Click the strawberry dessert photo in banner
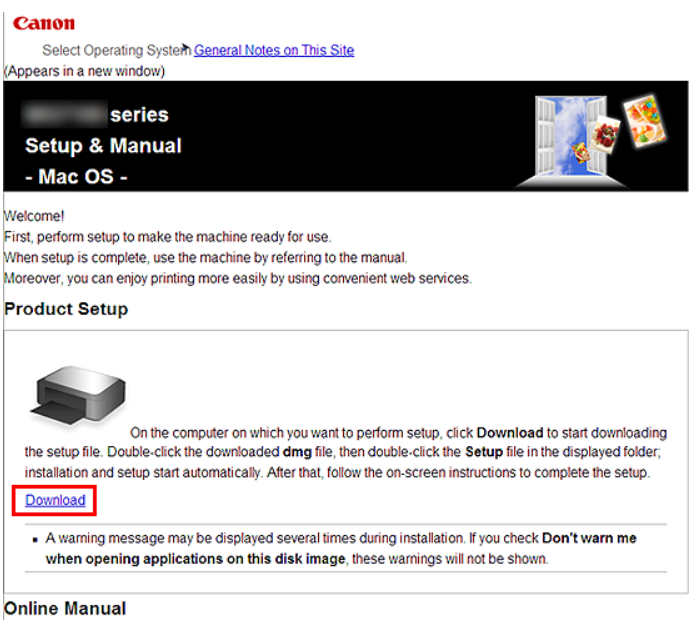This screenshot has height=637, width=692. 605,135
